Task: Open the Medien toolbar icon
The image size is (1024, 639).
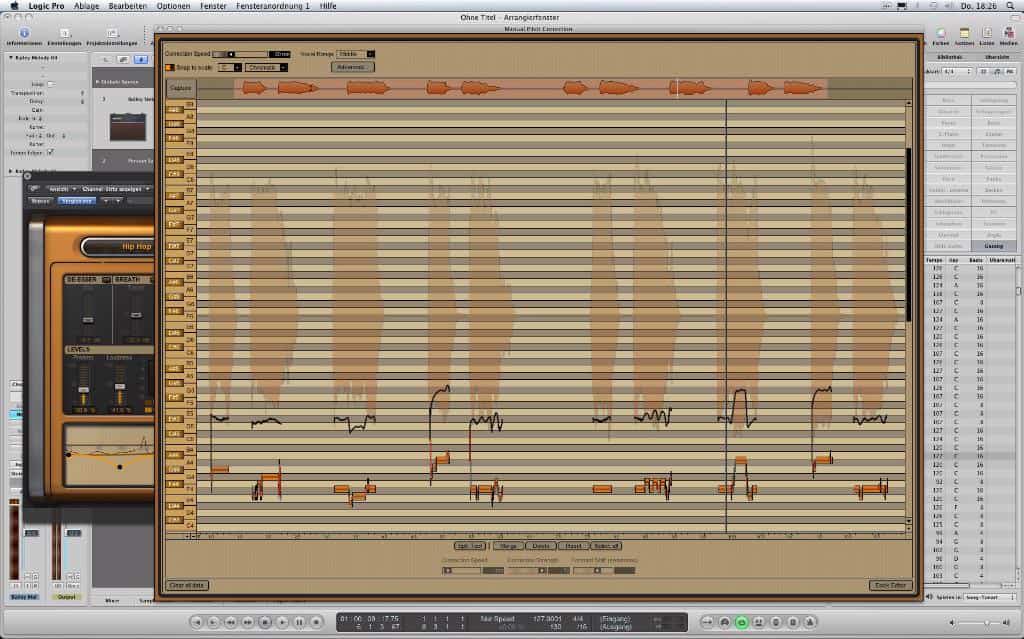Action: [x=1009, y=33]
